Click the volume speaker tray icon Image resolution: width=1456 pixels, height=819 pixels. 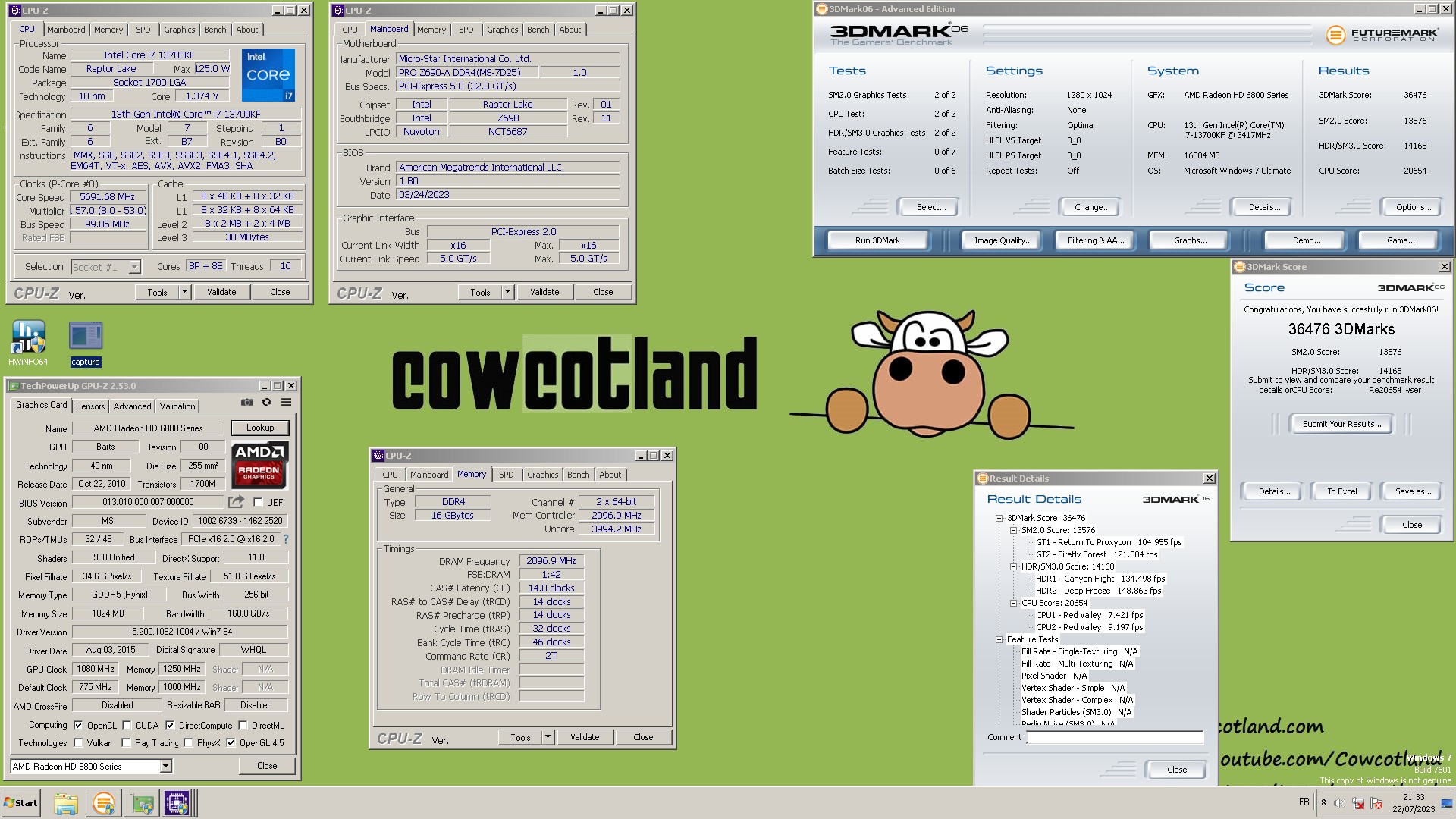click(x=1340, y=803)
